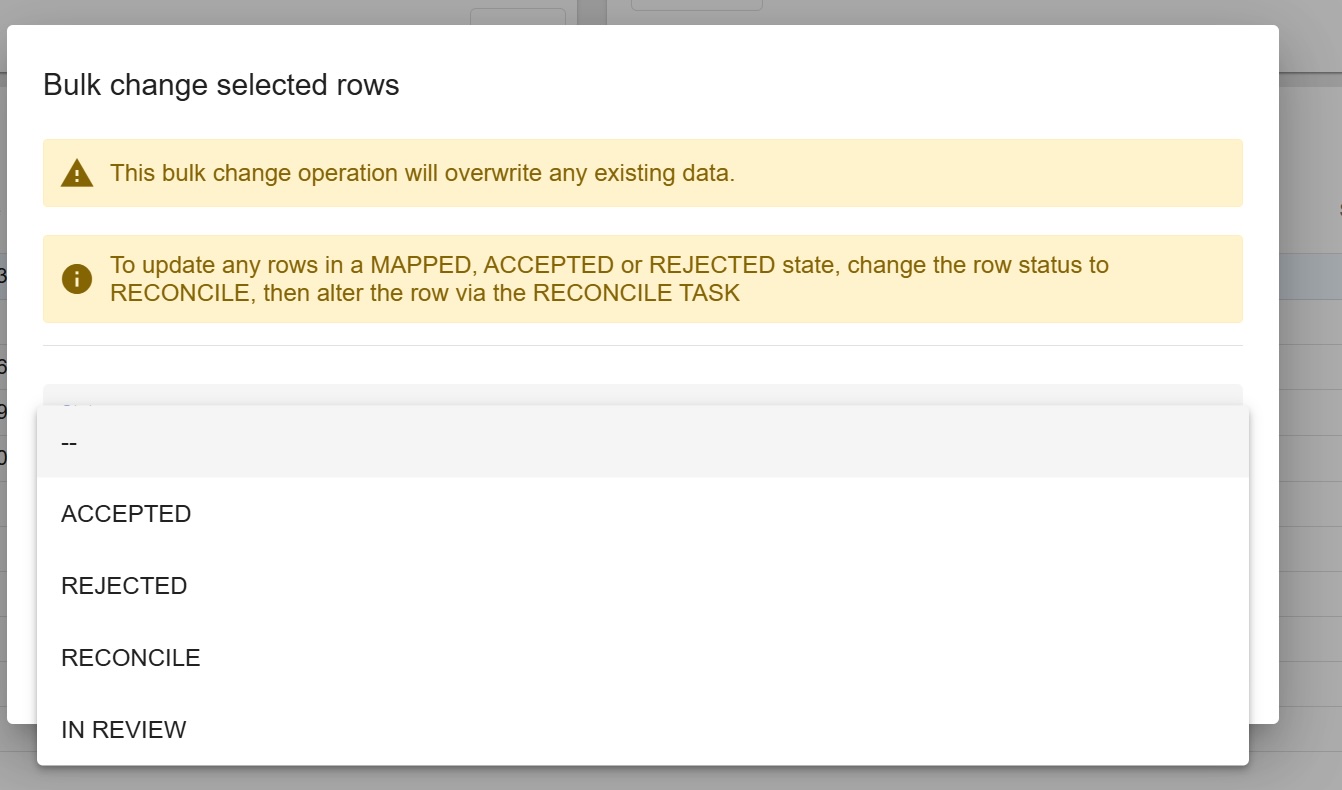
Task: Click the yellow warning triangle icon
Action: [x=77, y=173]
